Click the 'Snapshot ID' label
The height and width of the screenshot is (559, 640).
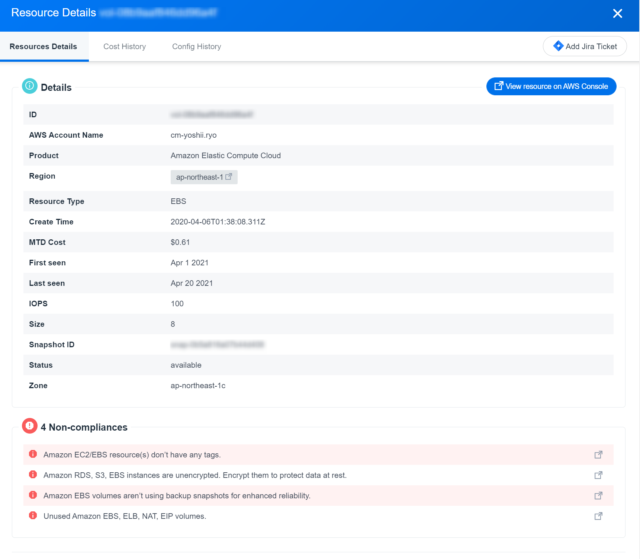(51, 344)
